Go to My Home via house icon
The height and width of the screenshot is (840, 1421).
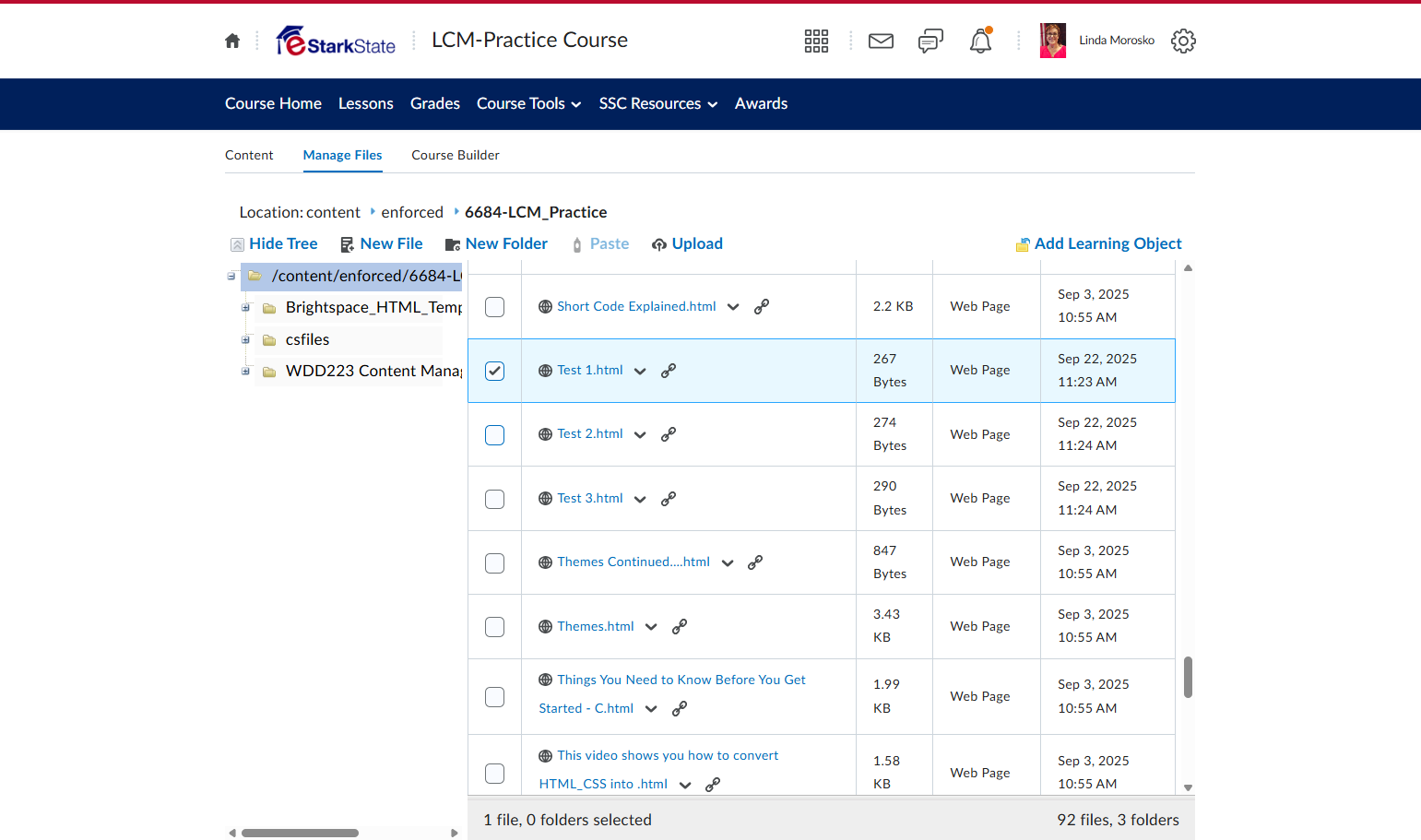coord(232,41)
